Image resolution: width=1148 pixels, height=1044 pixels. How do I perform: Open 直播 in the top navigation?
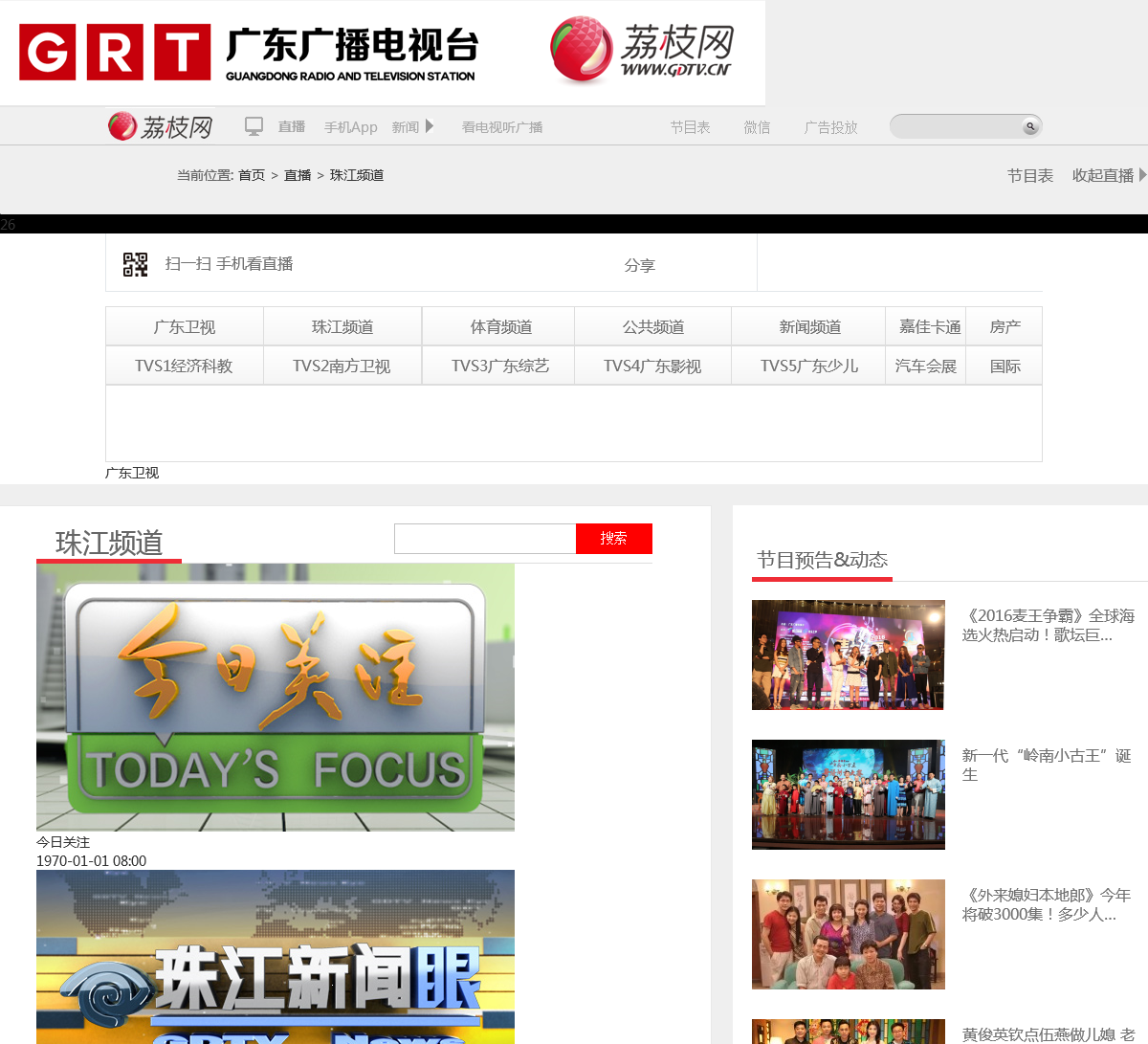coord(292,127)
